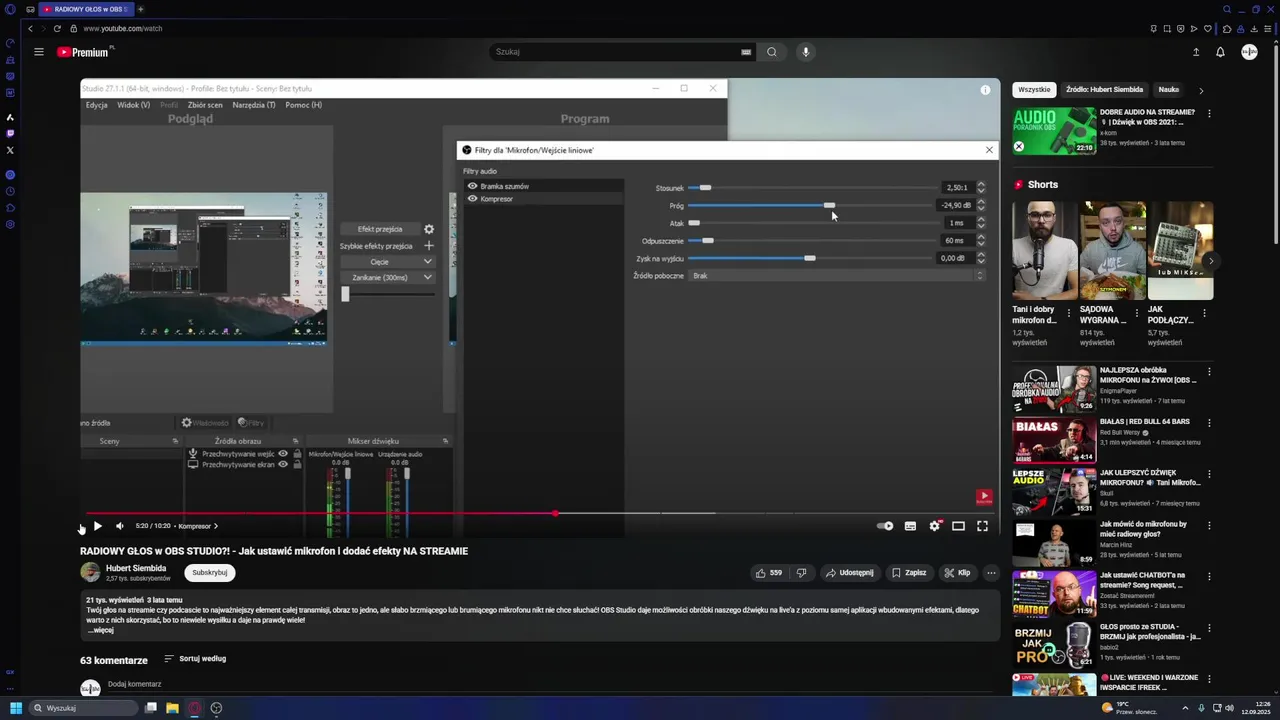
Task: Toggle autoplay switch in the player
Action: coord(885,526)
